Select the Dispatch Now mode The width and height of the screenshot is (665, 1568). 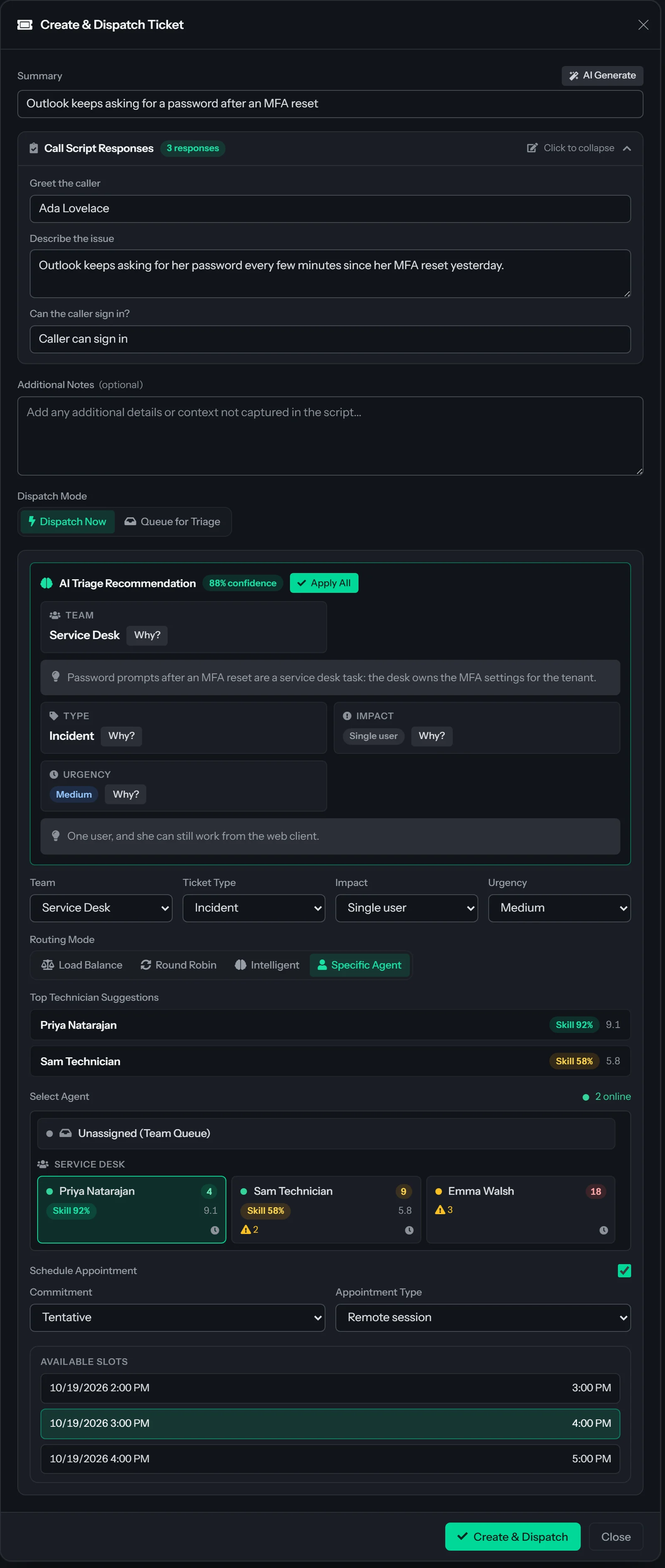pyautogui.click(x=68, y=522)
